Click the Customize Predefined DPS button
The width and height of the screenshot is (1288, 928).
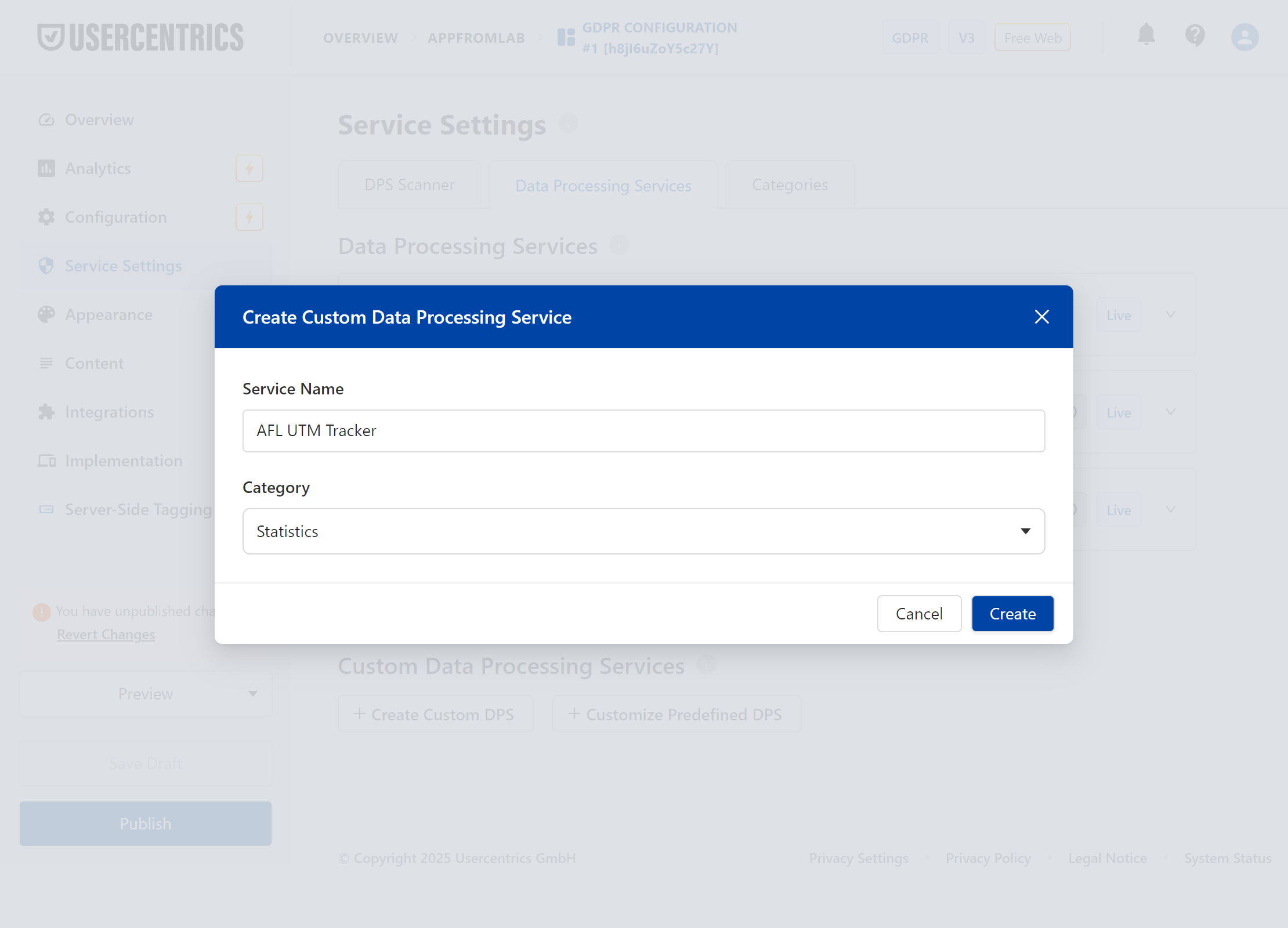tap(676, 714)
